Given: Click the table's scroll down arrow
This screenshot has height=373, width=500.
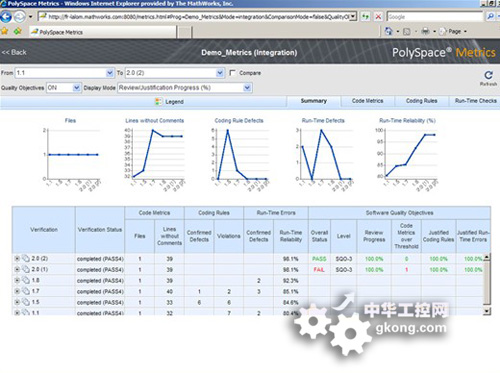Looking at the screenshot, I should (487, 311).
